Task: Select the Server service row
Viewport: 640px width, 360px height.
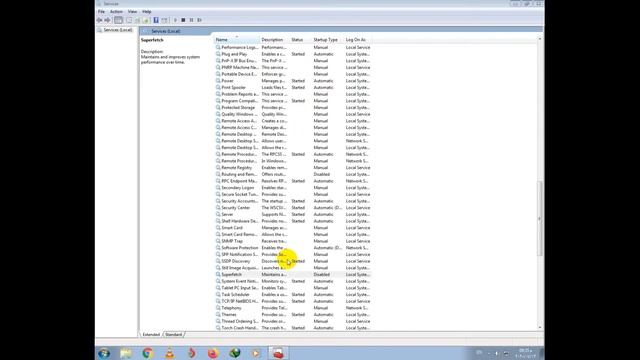Action: (x=293, y=214)
